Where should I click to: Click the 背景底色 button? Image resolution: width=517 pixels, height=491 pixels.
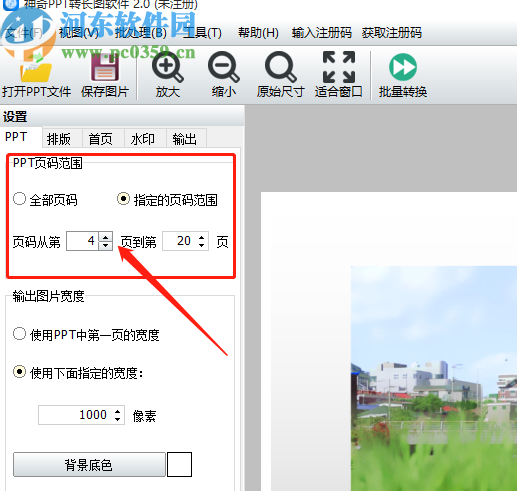pyautogui.click(x=89, y=464)
